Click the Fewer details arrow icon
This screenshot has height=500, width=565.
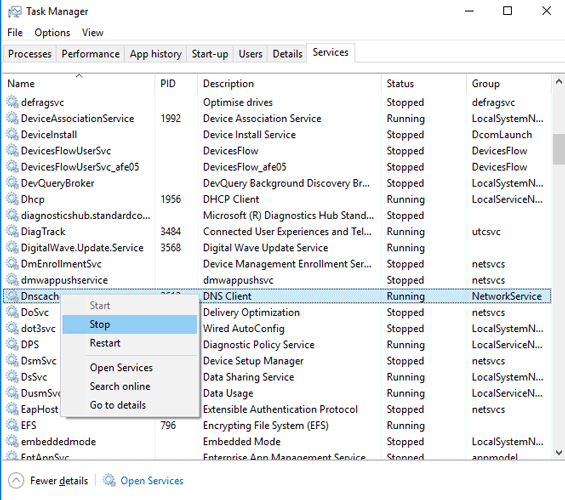(x=16, y=481)
